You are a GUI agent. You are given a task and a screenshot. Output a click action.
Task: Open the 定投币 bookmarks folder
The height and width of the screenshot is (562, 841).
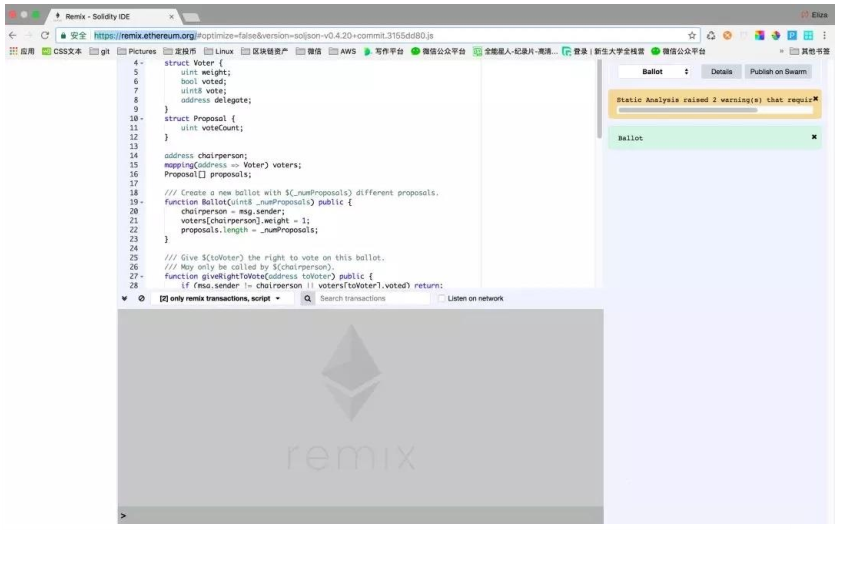point(180,51)
